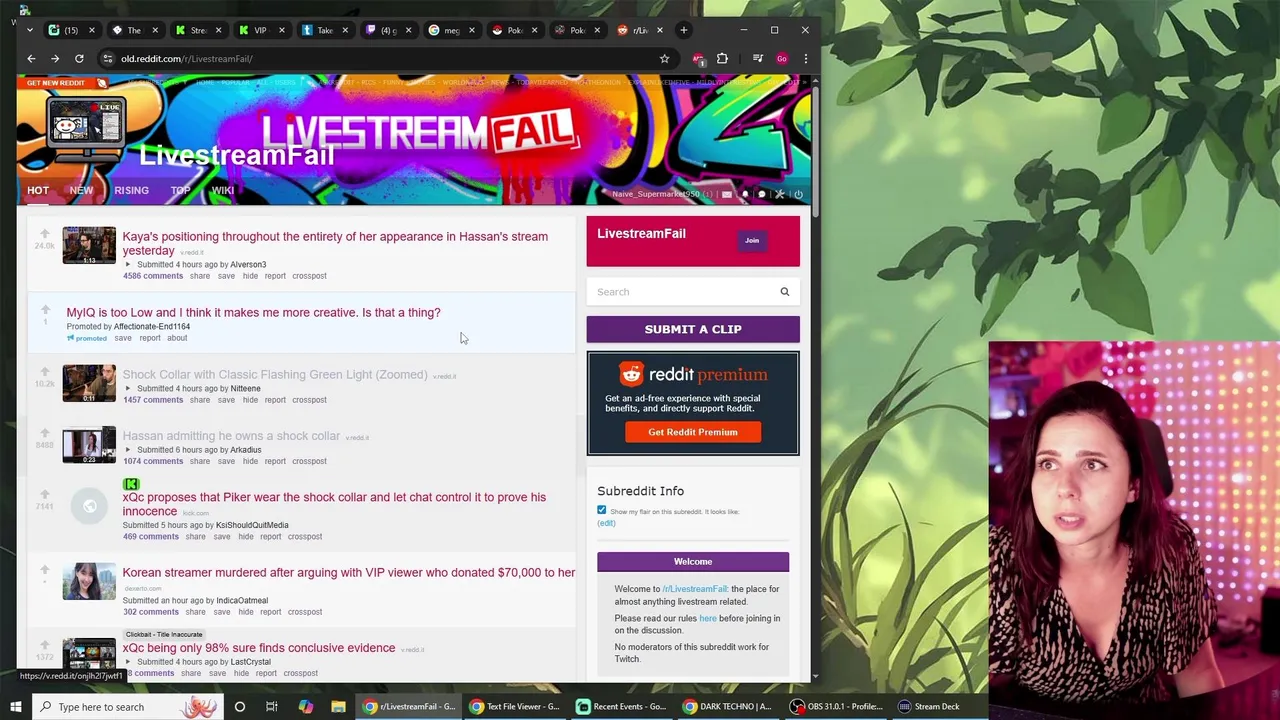Image resolution: width=1280 pixels, height=720 pixels.
Task: Open Task View on the taskbar
Action: click(x=271, y=707)
